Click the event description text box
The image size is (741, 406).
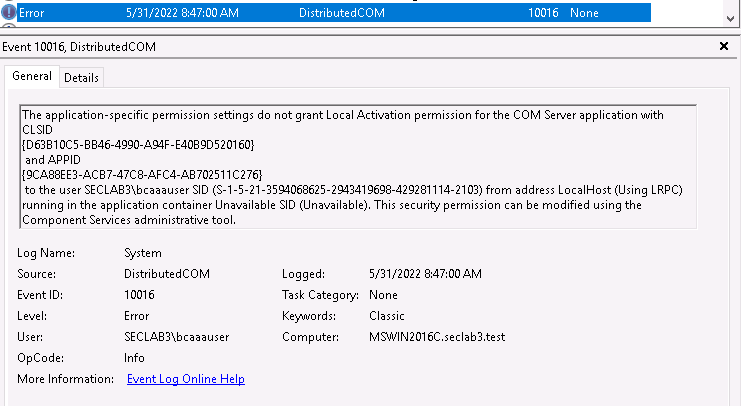(x=358, y=167)
